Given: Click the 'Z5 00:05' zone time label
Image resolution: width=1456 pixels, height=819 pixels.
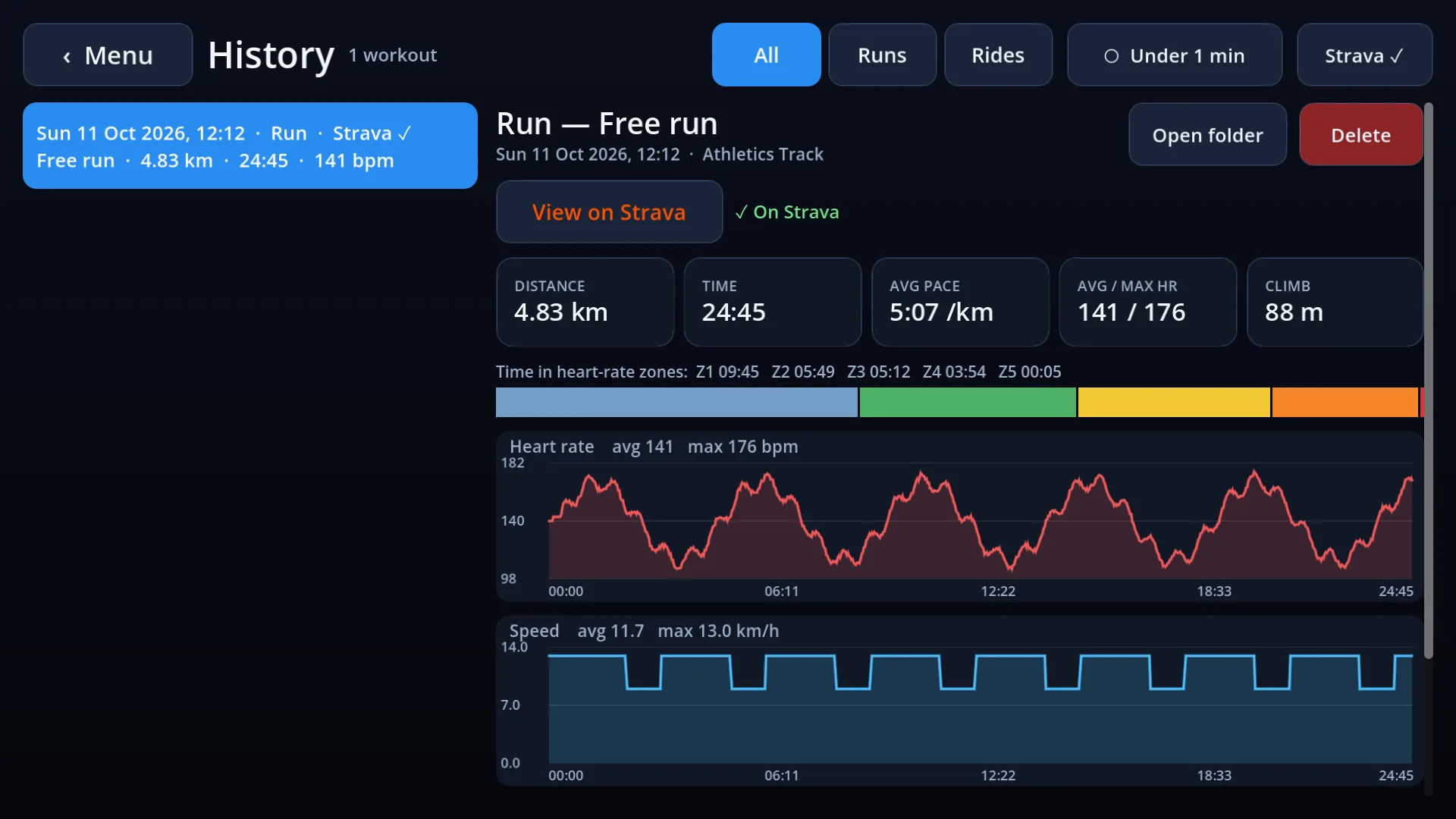Looking at the screenshot, I should (1030, 372).
